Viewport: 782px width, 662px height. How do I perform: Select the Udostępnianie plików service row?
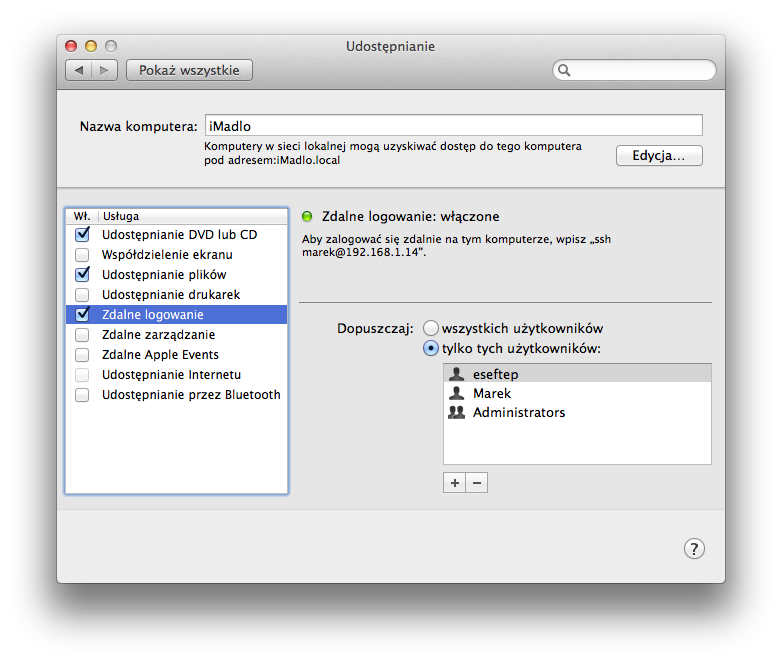coord(177,274)
